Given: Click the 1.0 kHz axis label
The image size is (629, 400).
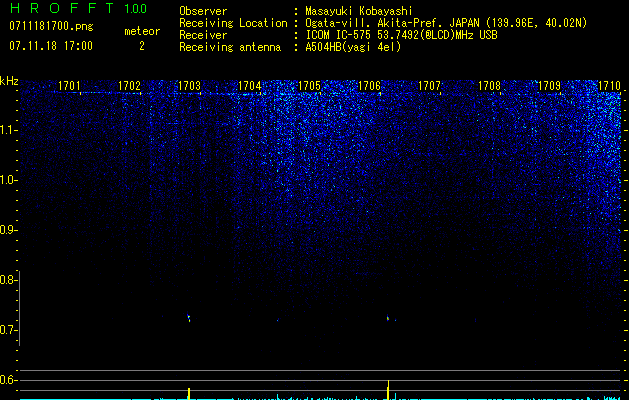Looking at the screenshot, I should coord(8,180).
